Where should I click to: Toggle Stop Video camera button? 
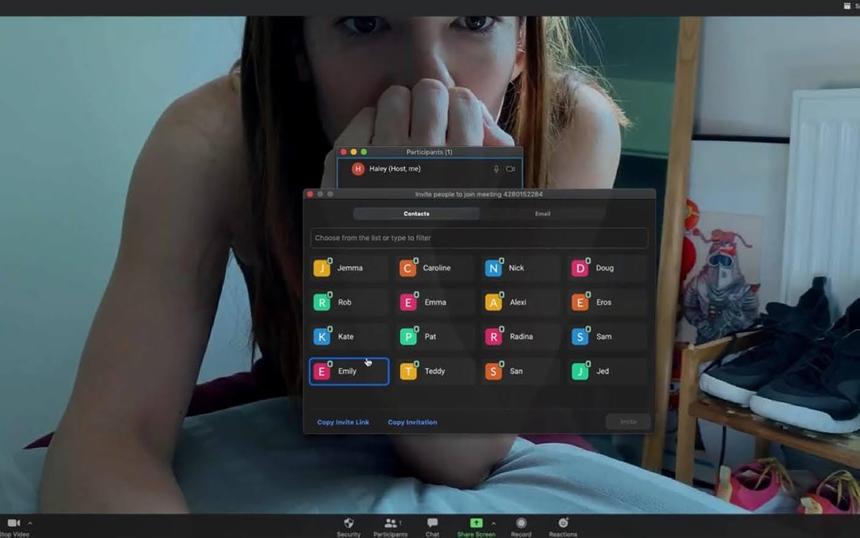pos(14,524)
